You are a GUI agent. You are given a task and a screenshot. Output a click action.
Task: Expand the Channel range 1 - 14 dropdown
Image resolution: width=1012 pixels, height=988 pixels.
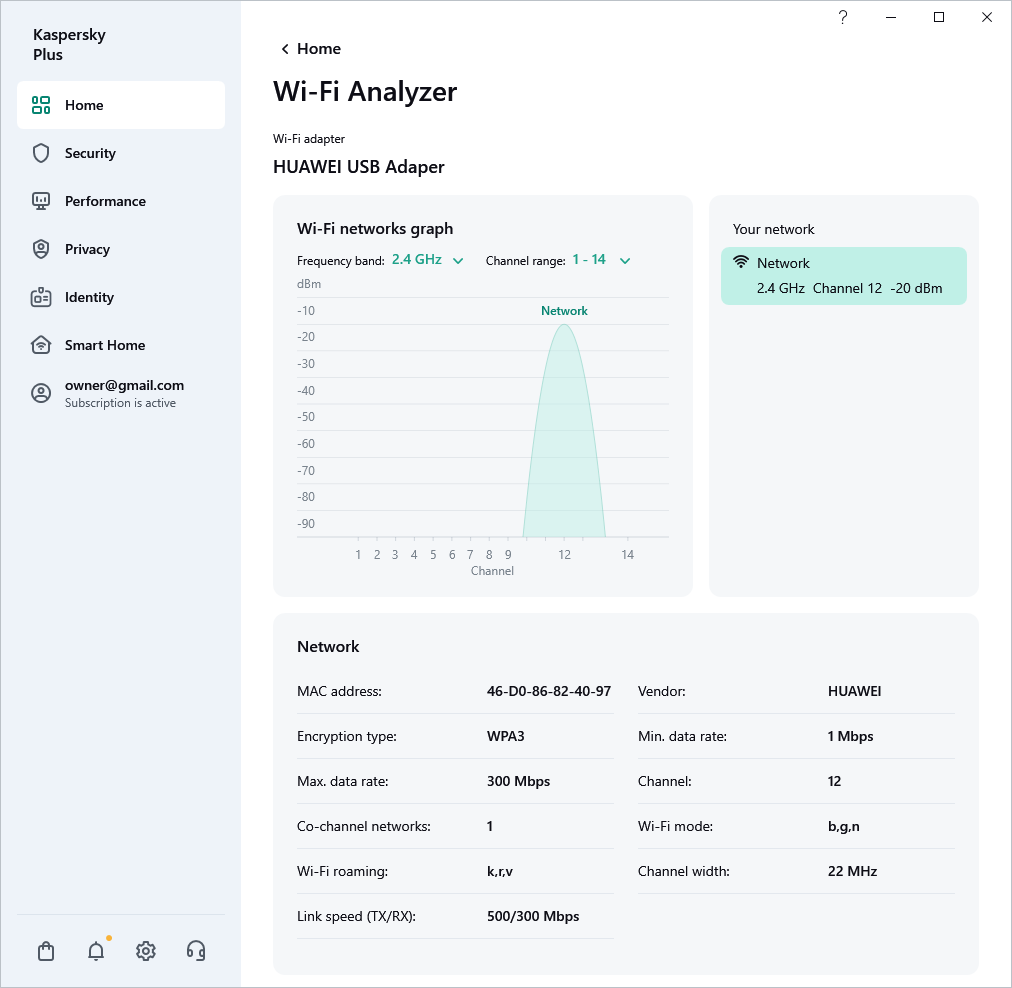[600, 260]
